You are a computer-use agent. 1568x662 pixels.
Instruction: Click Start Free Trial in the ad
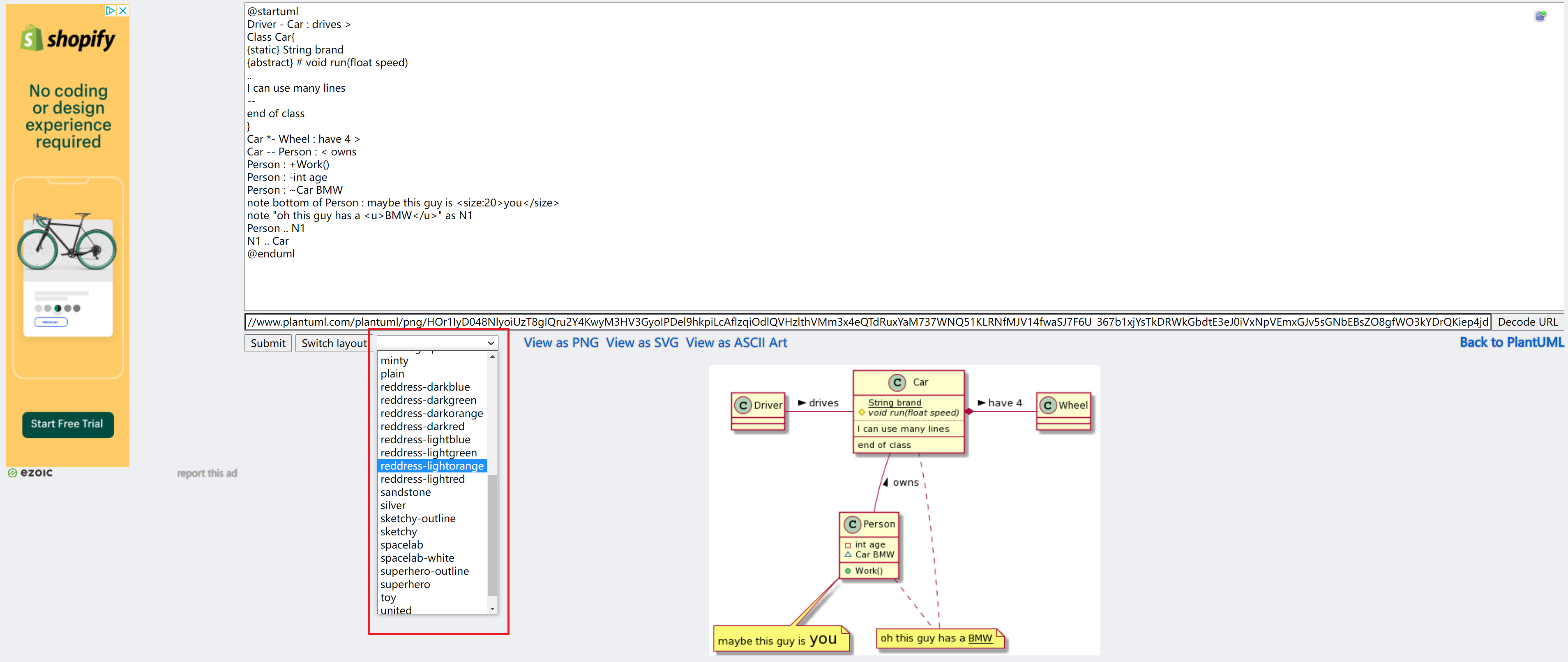[x=67, y=424]
